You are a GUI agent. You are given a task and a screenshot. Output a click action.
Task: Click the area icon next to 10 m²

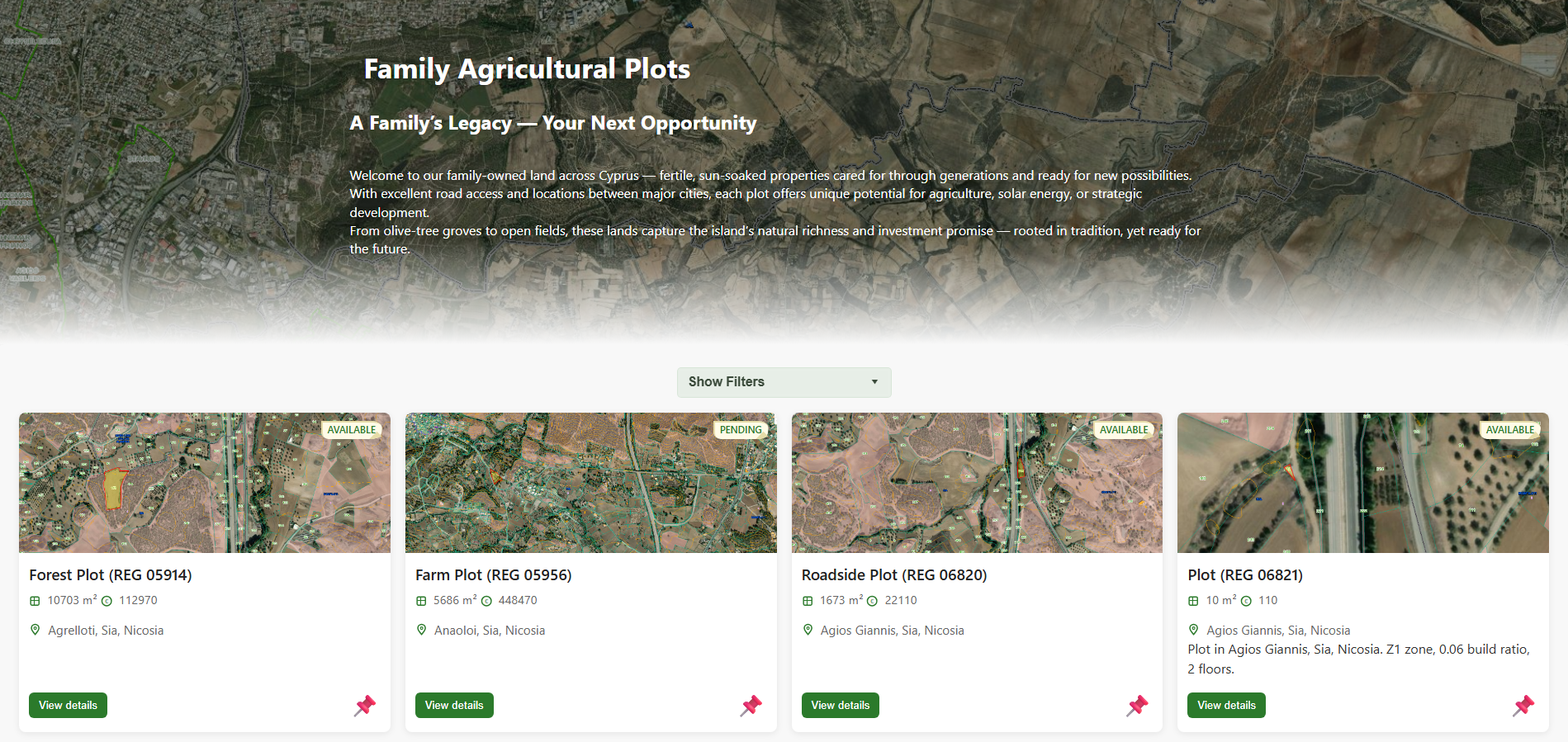click(1193, 601)
